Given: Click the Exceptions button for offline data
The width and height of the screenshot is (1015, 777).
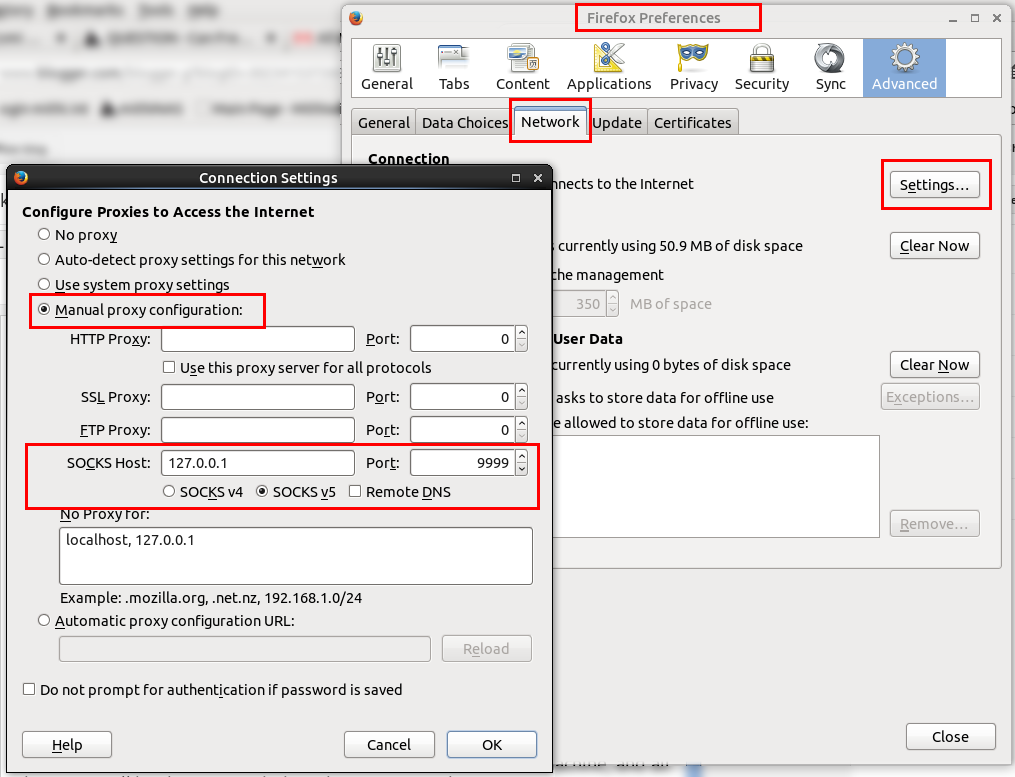Looking at the screenshot, I should point(930,397).
